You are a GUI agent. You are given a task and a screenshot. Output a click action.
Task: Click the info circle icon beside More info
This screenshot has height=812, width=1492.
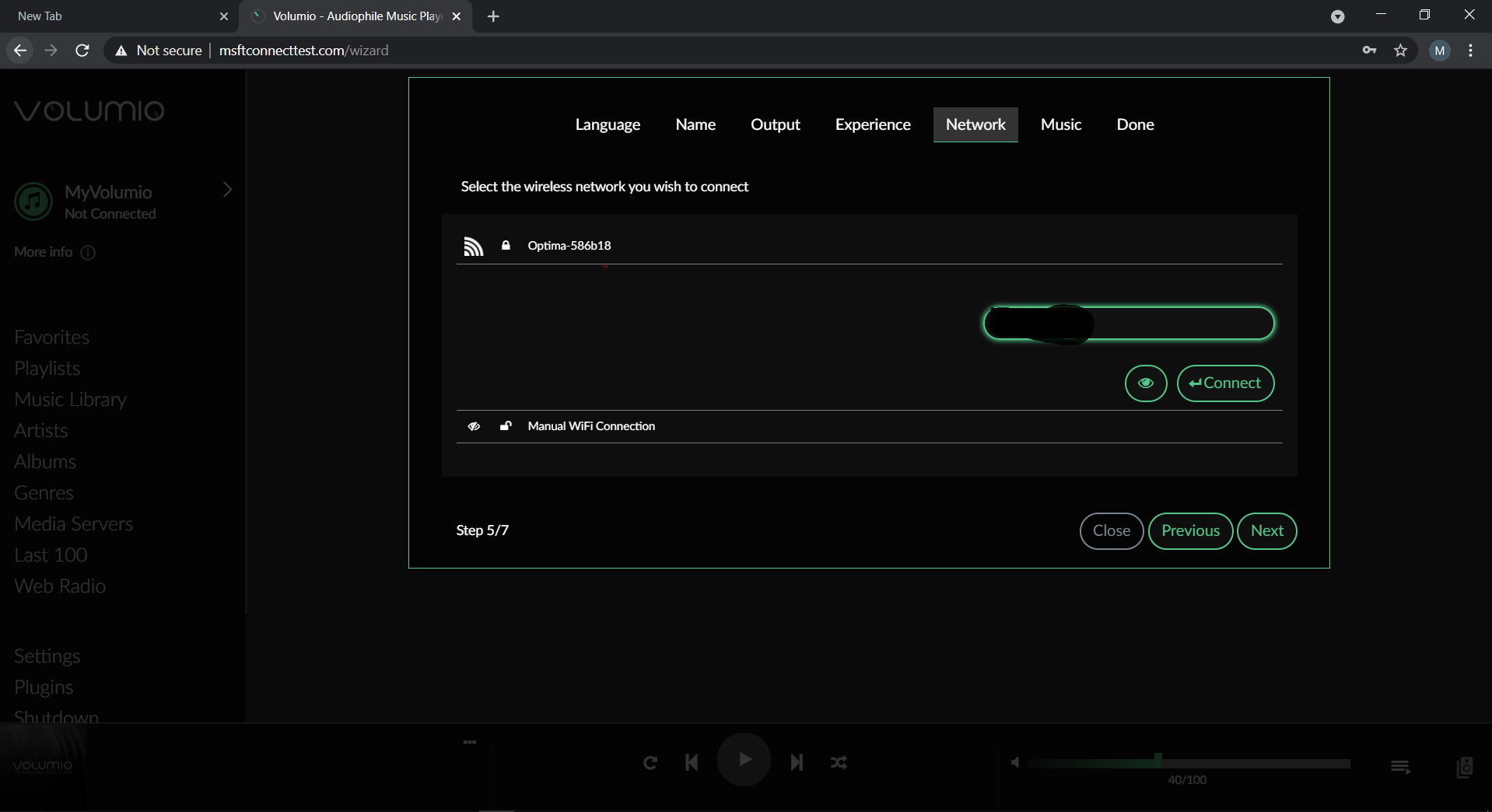88,253
